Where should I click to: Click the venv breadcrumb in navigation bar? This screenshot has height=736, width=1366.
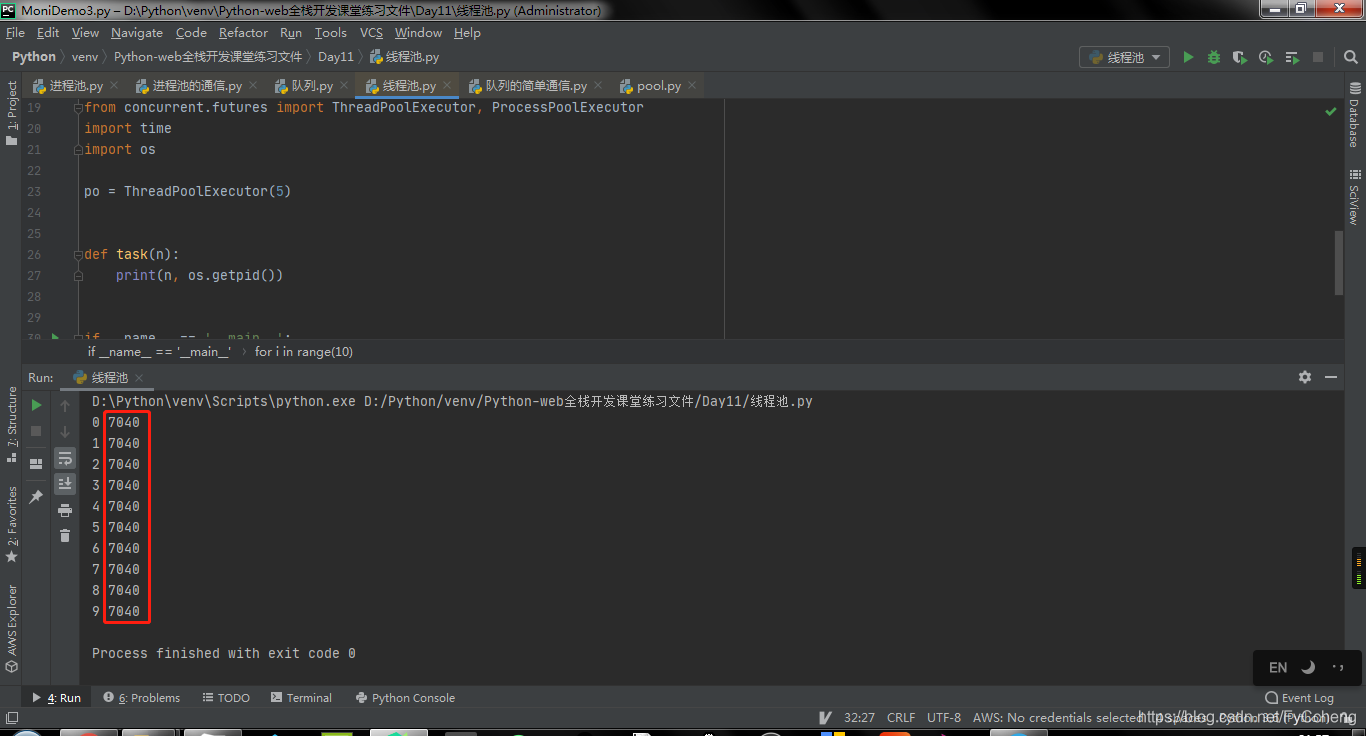[x=85, y=57]
